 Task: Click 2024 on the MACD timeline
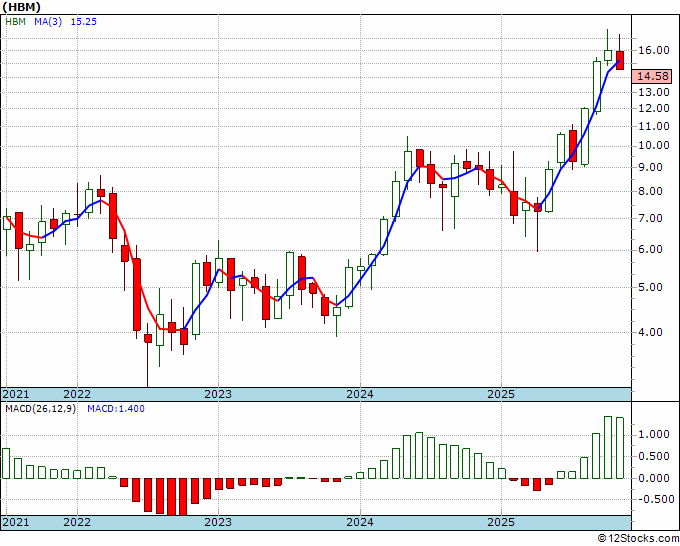click(x=360, y=522)
